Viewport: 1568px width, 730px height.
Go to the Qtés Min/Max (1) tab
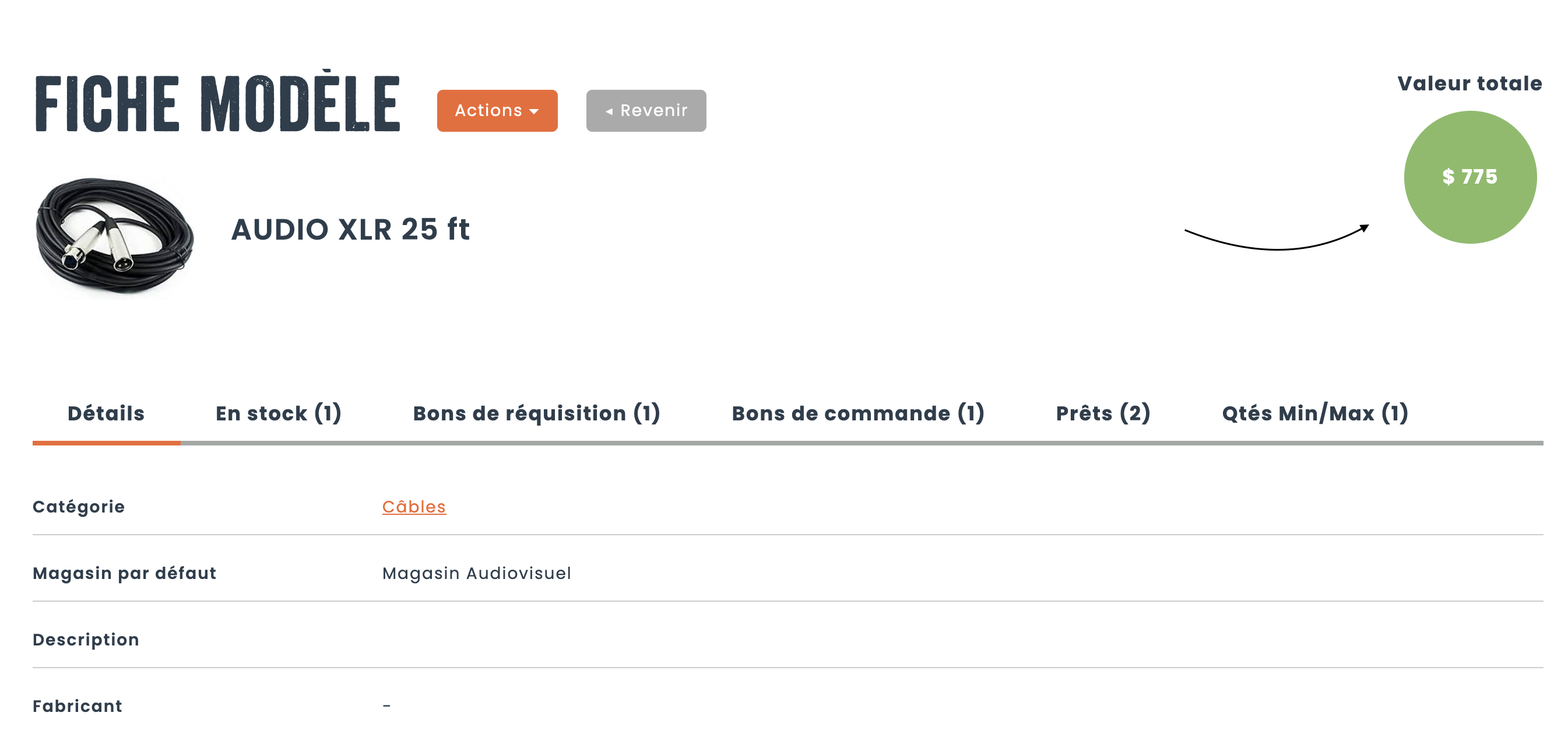1315,413
